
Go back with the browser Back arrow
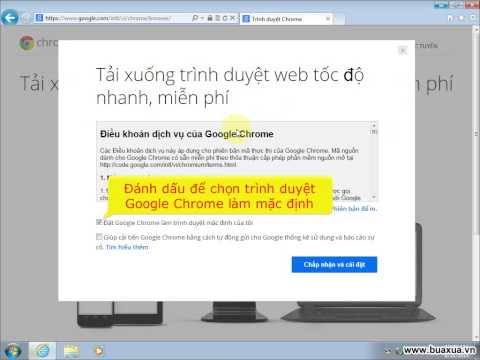pos(9,17)
